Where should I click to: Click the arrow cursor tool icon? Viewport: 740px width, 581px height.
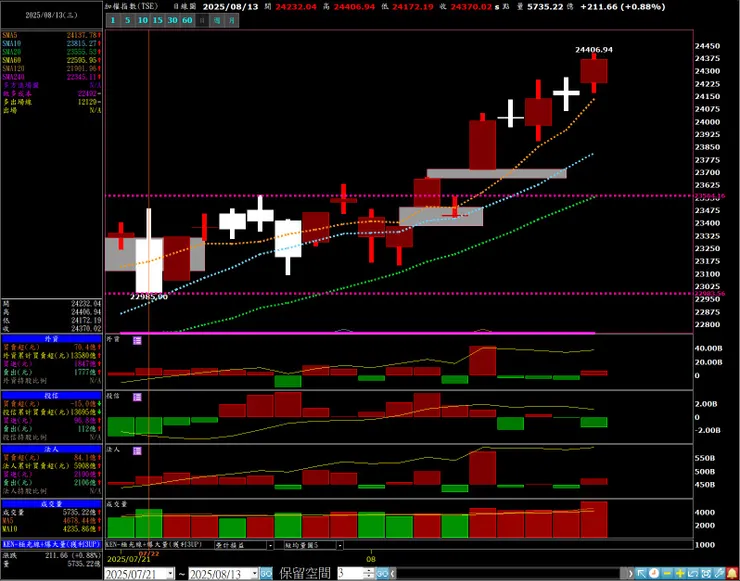641,573
